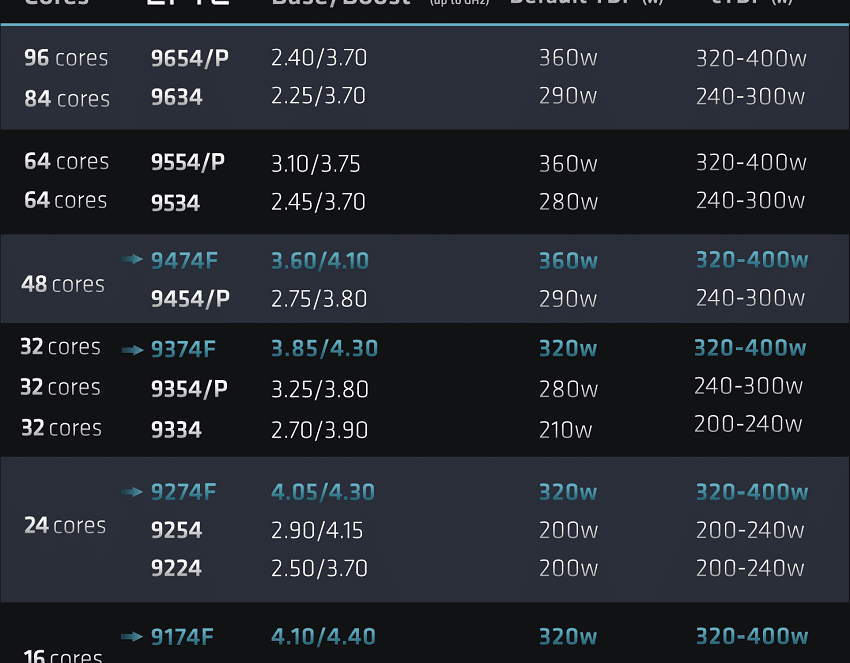Screen dimensions: 850x663
Task: Click the 9354/P model text
Action: click(x=189, y=389)
